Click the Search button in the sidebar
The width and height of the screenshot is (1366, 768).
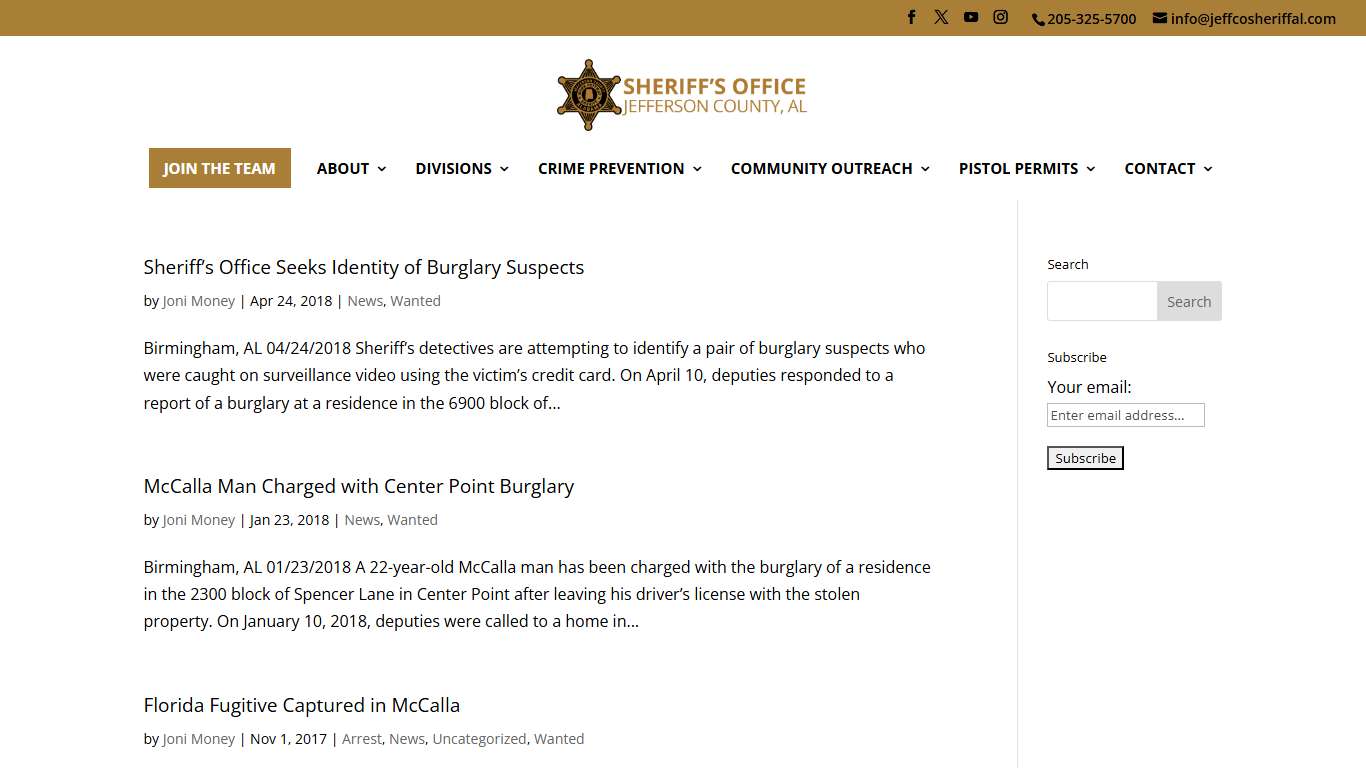(x=1189, y=301)
